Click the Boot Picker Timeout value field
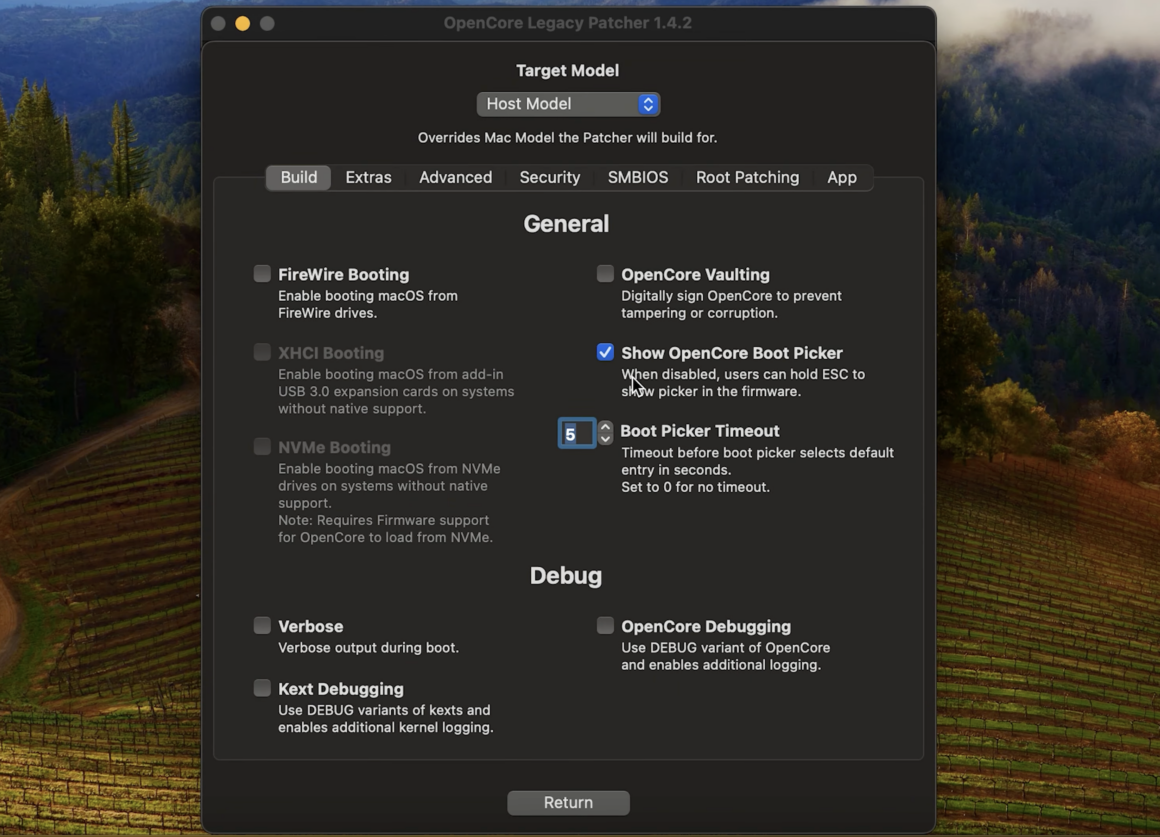 pyautogui.click(x=577, y=434)
